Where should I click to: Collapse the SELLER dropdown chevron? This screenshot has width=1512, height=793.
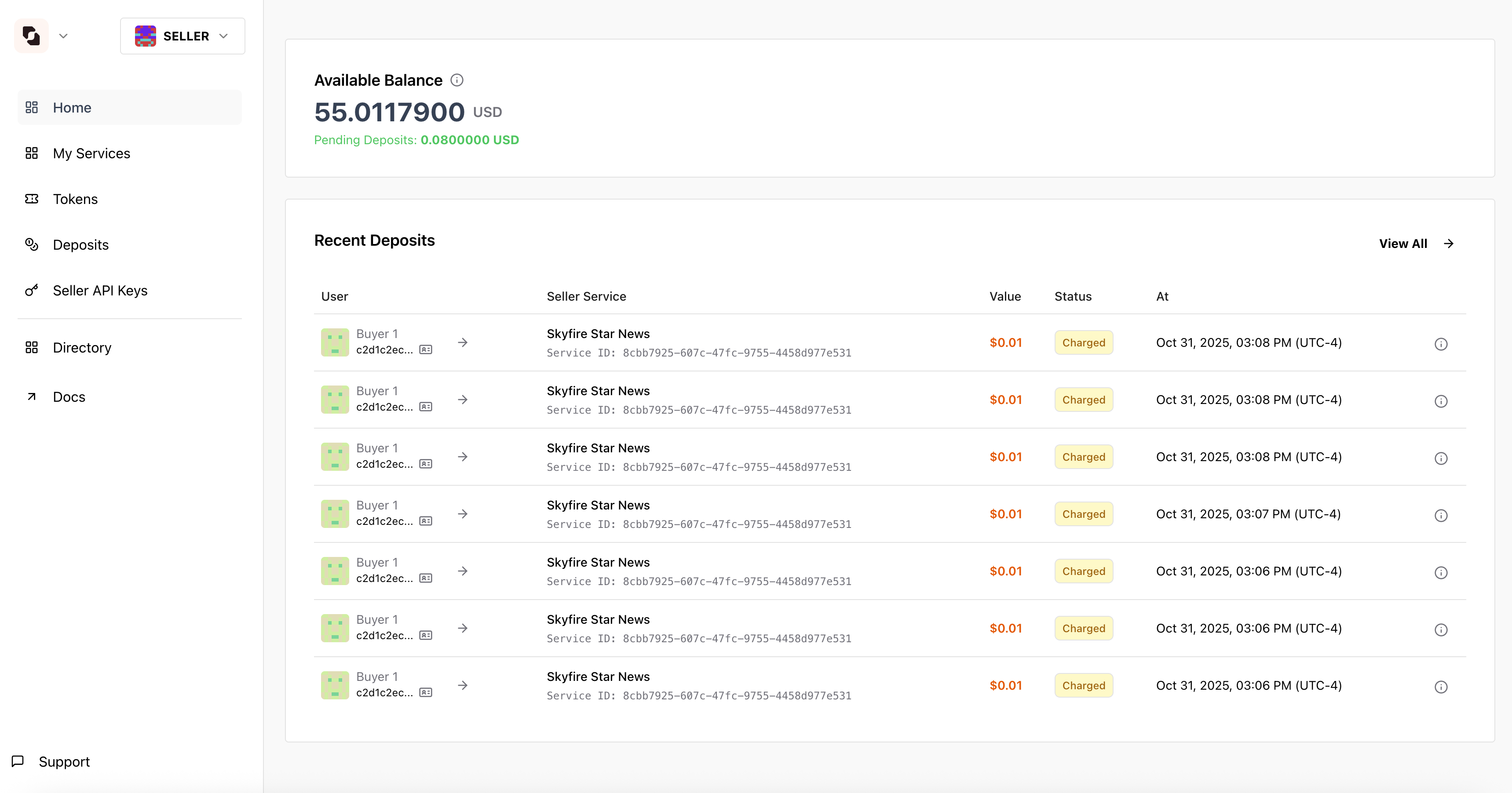[223, 36]
